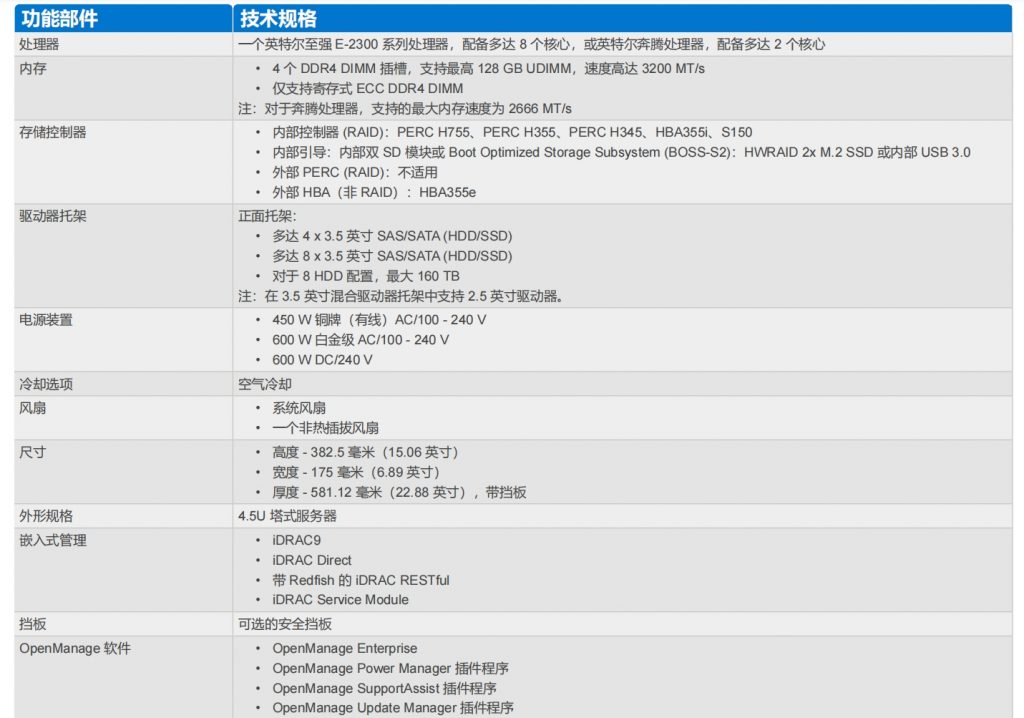Click 600 W 白金级 AC/100 - 240 V

tap(360, 340)
